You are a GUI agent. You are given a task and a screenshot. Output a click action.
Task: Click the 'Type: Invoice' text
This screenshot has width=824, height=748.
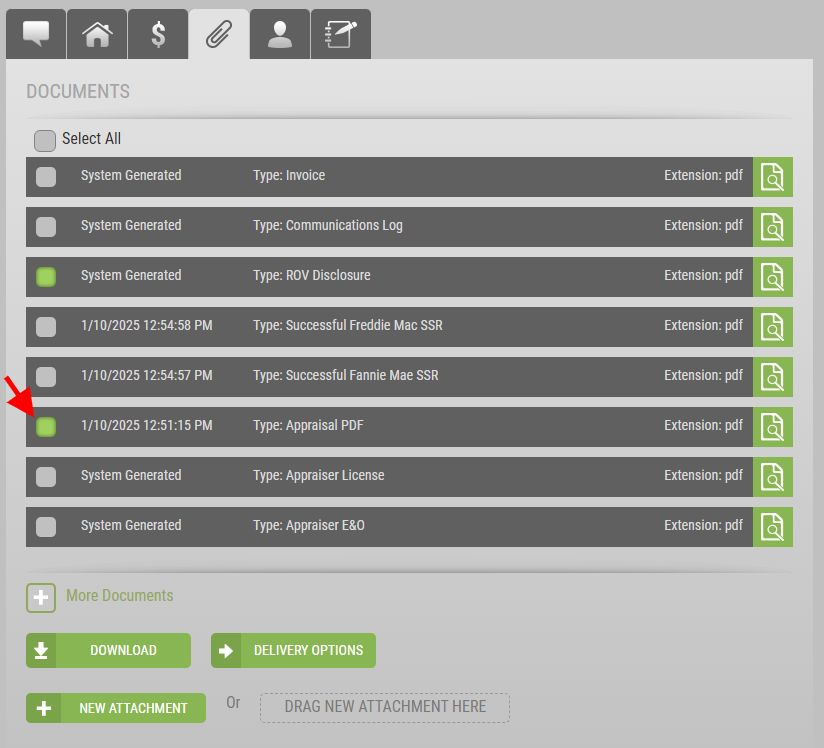point(289,175)
